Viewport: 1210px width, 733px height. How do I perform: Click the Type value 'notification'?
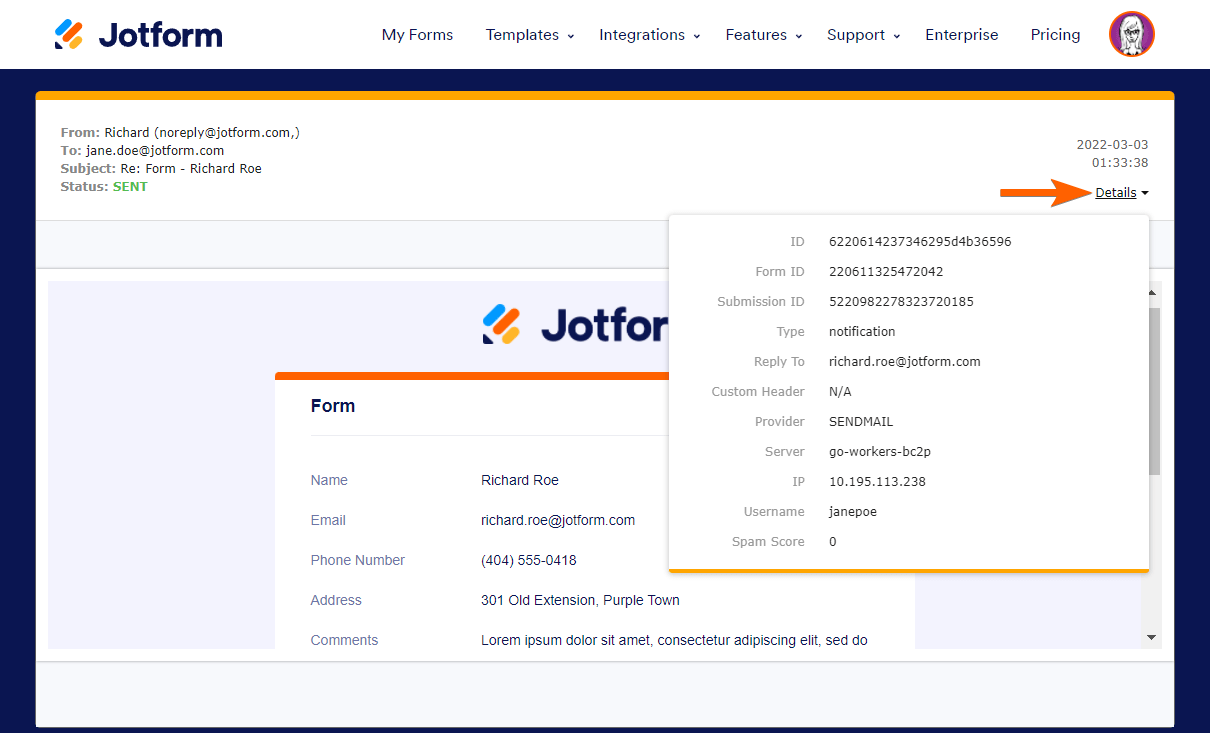click(x=862, y=332)
